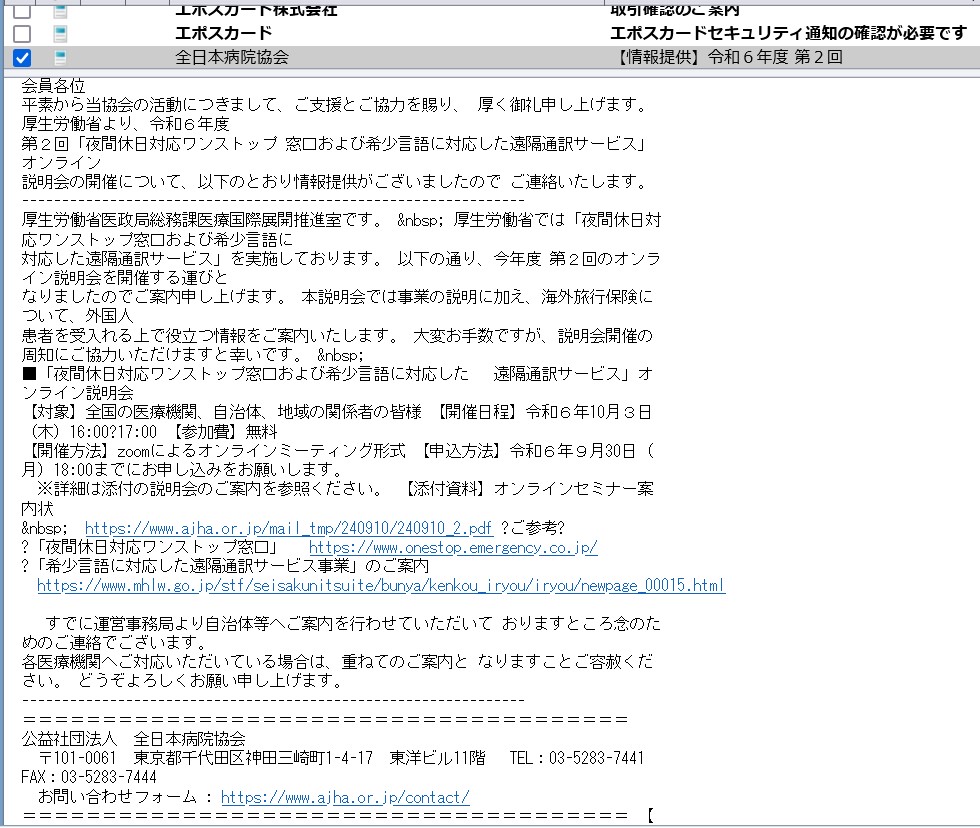Open the onestop.emergency.co.jp link

coord(453,547)
